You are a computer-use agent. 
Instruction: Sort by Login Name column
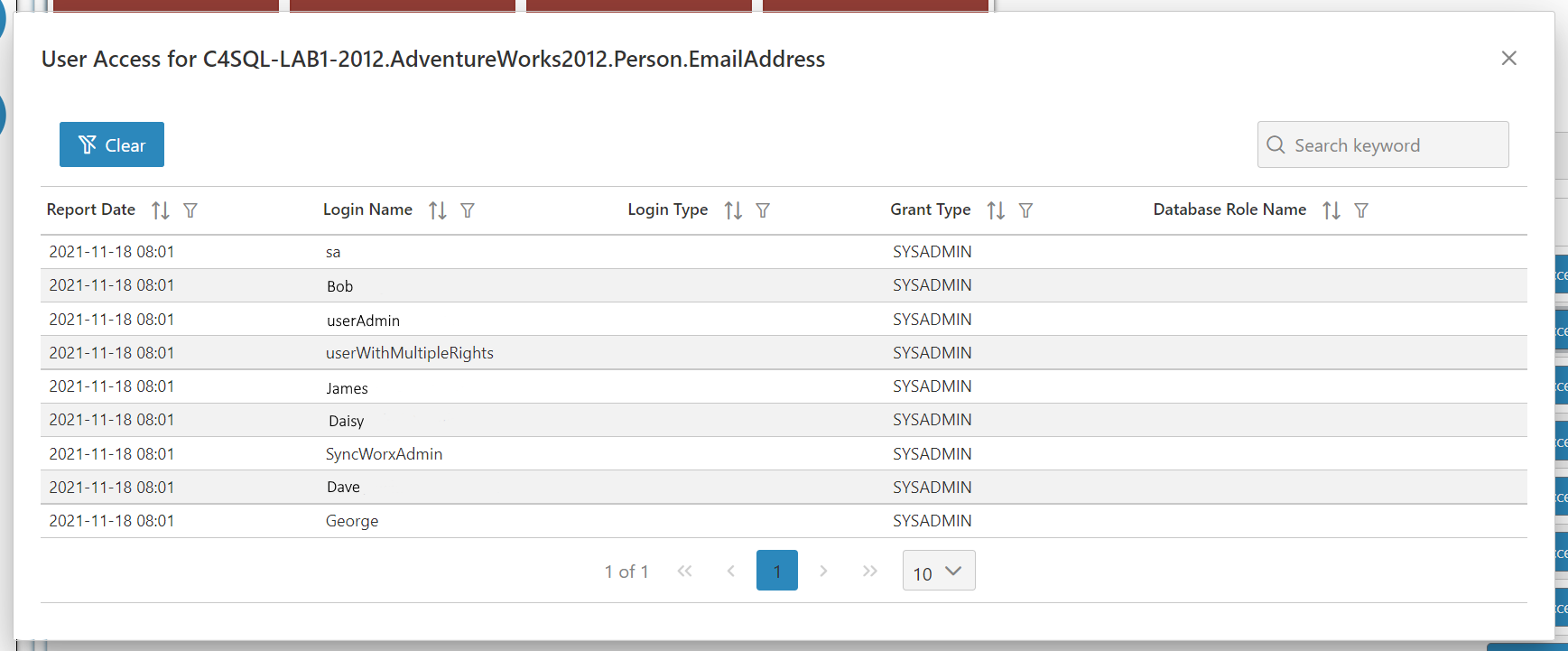click(438, 210)
